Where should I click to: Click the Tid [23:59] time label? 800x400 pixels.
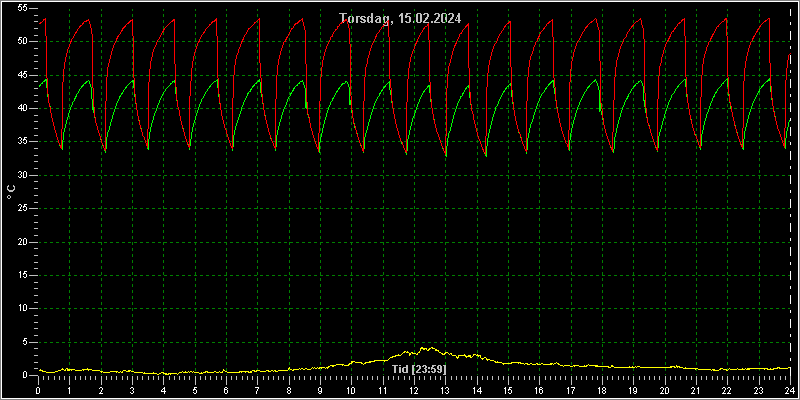tap(419, 369)
